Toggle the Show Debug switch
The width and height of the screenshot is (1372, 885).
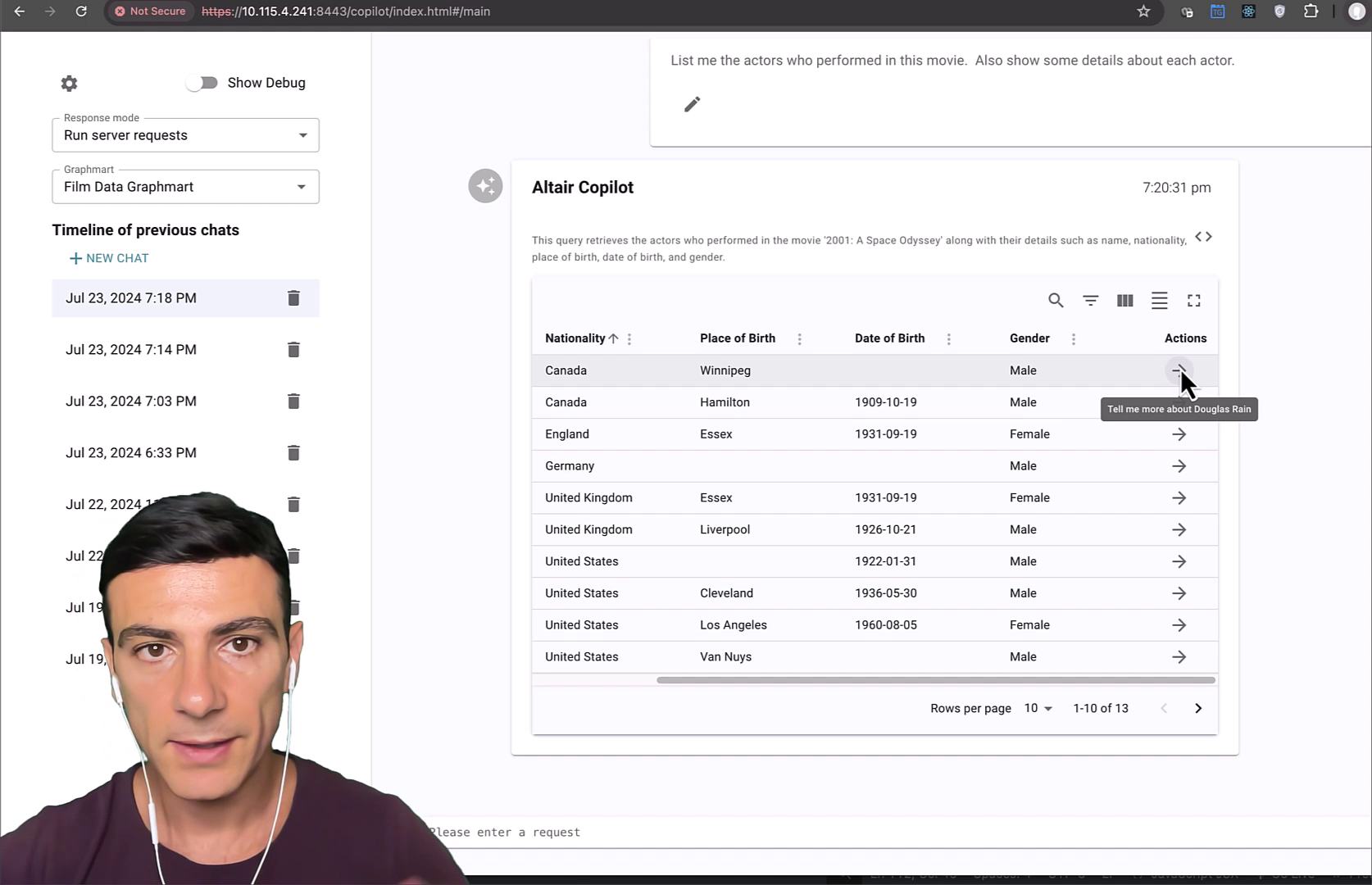202,82
